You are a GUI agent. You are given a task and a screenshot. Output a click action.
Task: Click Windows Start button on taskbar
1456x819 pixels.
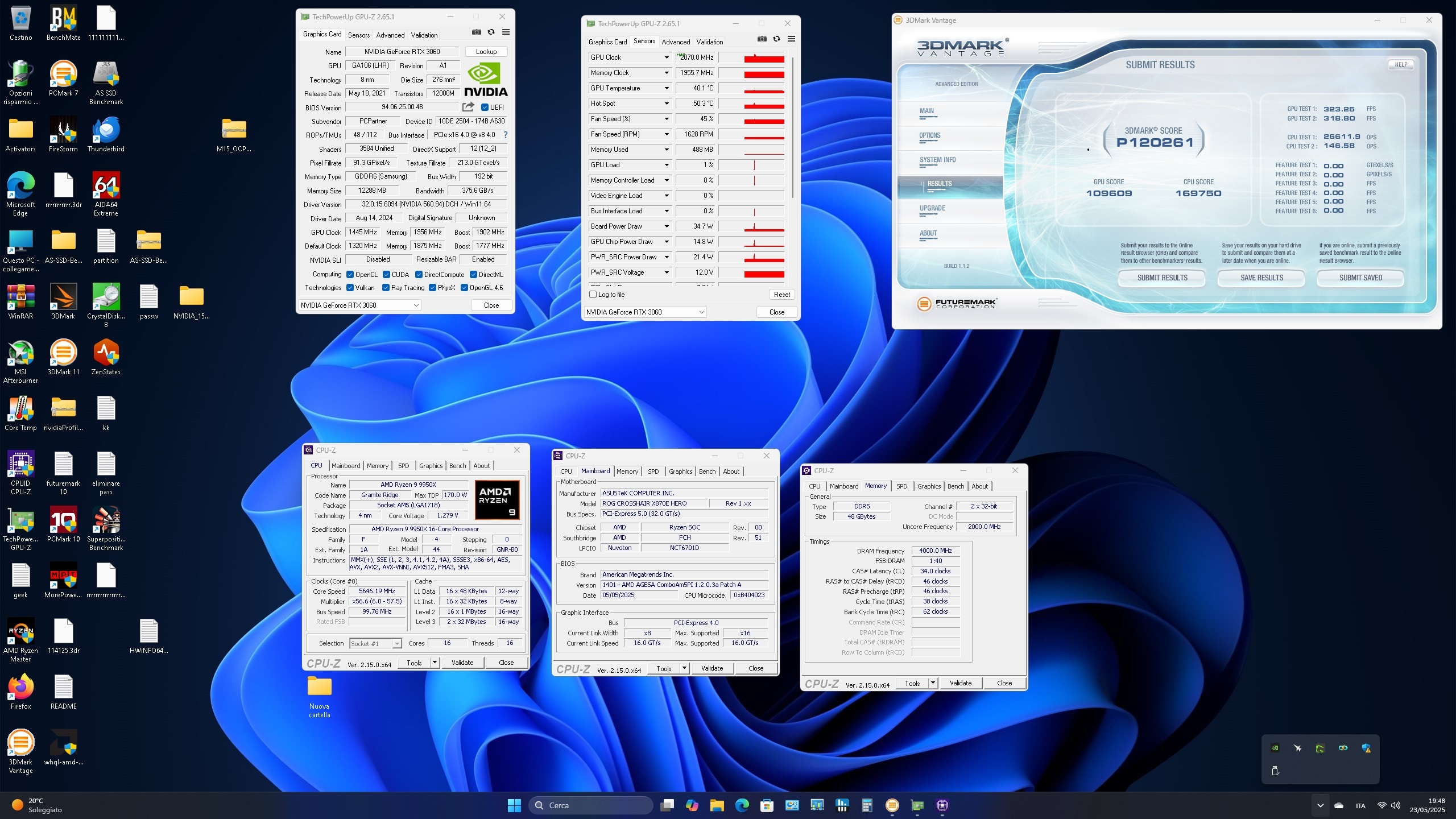coord(514,805)
